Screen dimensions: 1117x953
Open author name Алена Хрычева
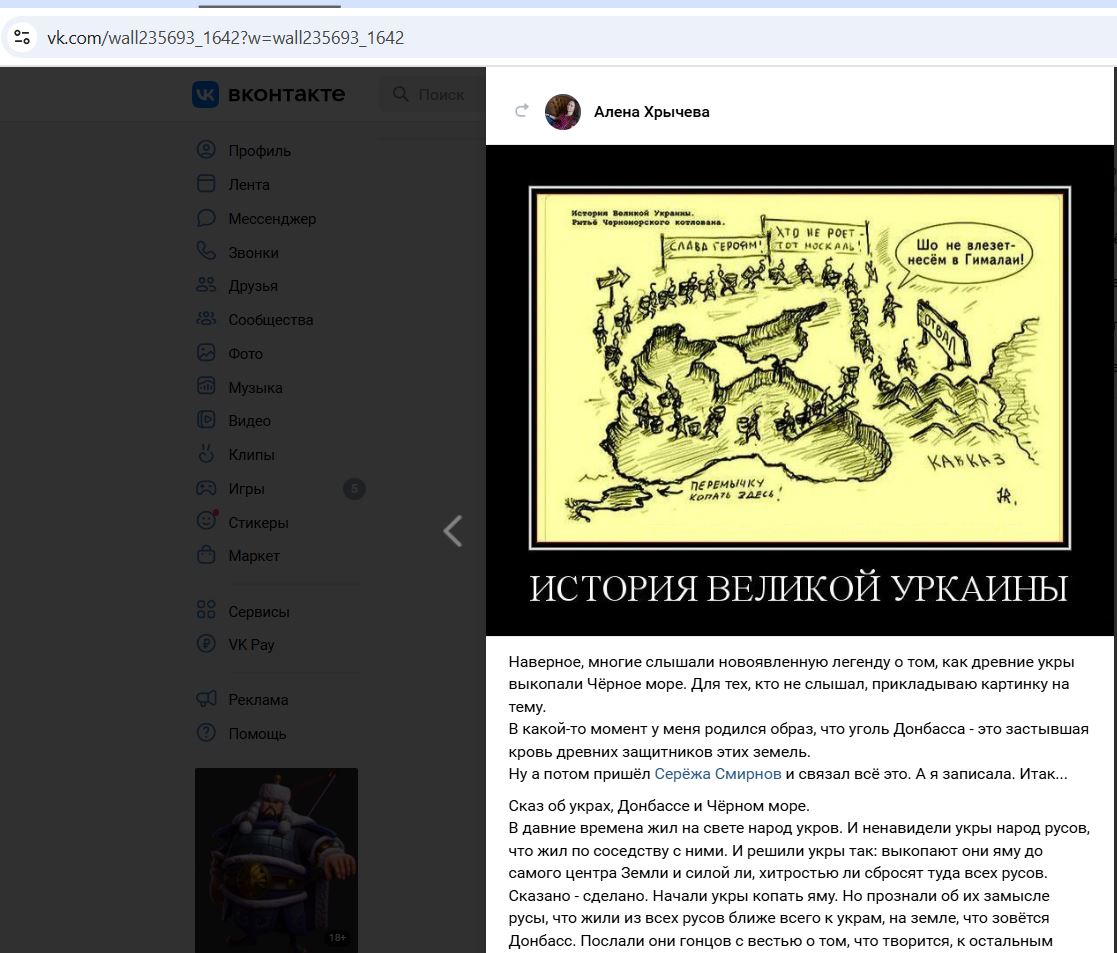pos(652,112)
